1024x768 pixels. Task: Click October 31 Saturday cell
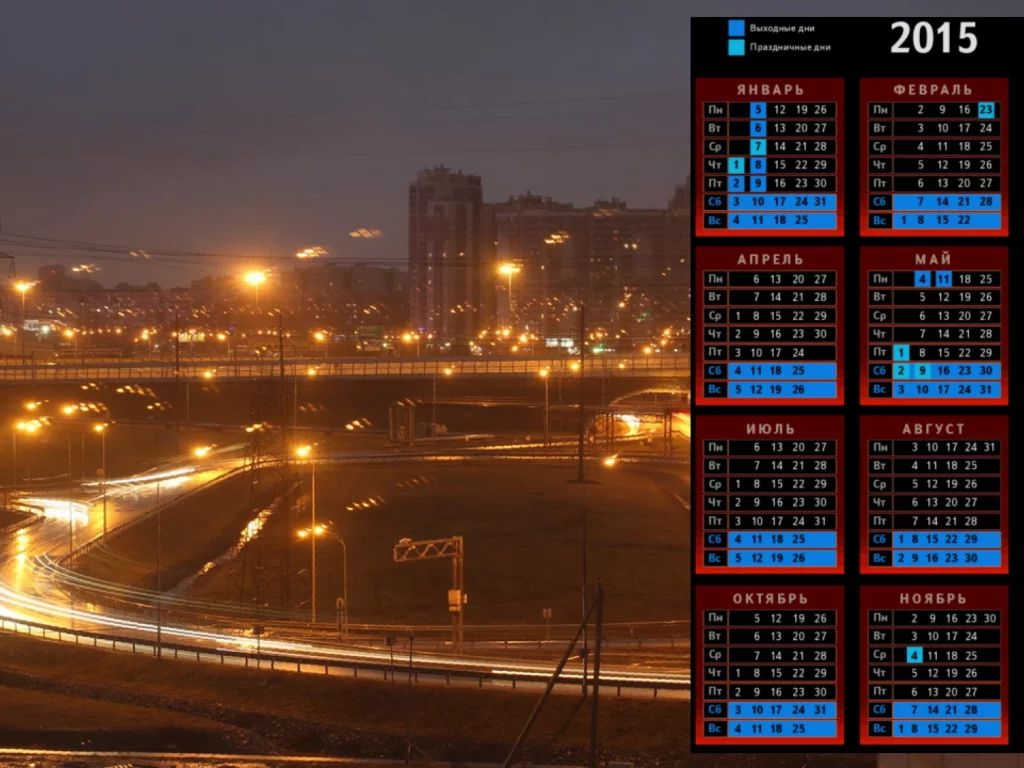(820, 710)
